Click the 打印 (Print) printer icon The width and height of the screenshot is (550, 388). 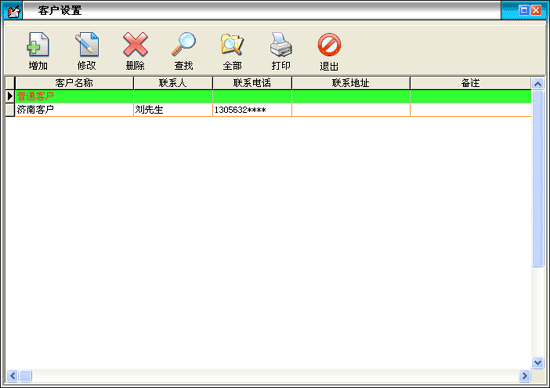click(x=281, y=45)
